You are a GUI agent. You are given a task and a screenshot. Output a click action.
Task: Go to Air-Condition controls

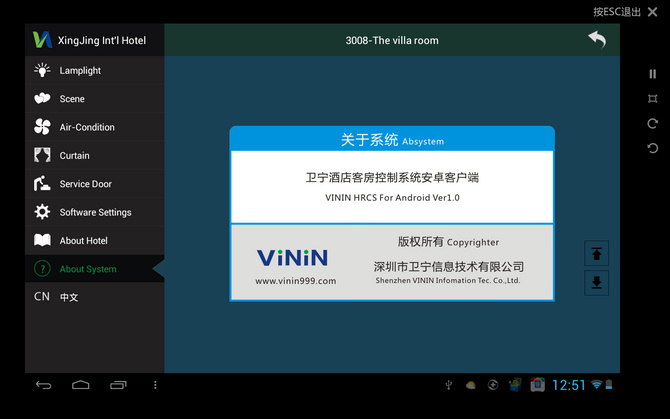click(94, 127)
